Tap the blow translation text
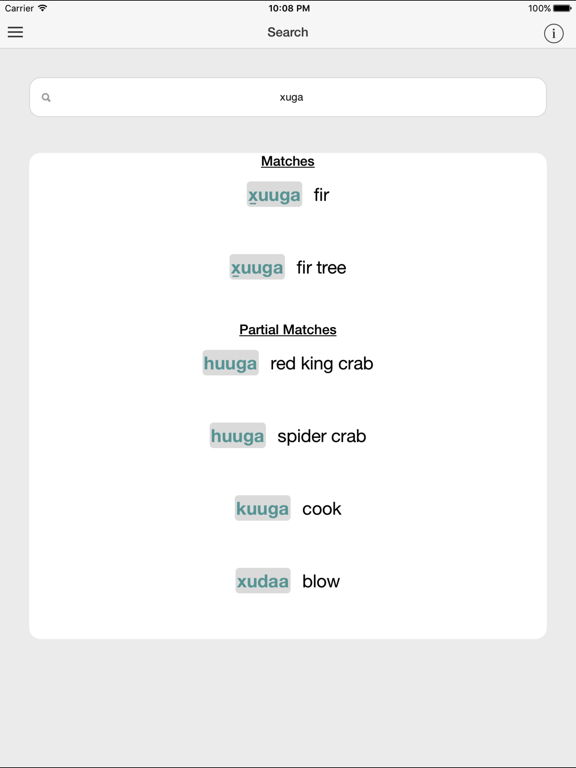 coord(321,581)
